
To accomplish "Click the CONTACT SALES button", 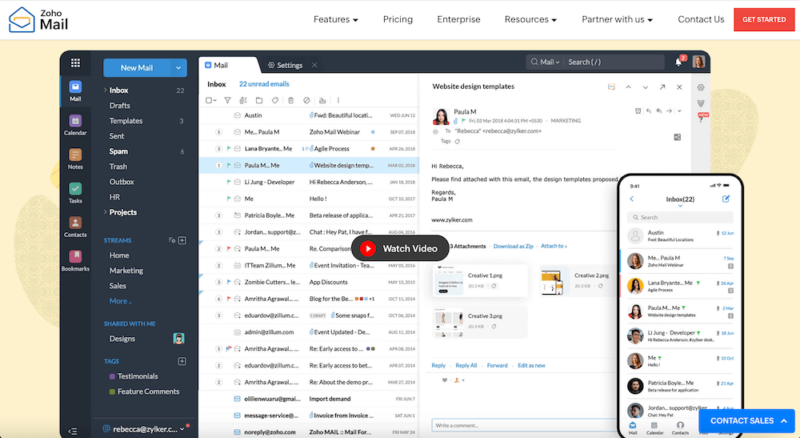I will [746, 421].
